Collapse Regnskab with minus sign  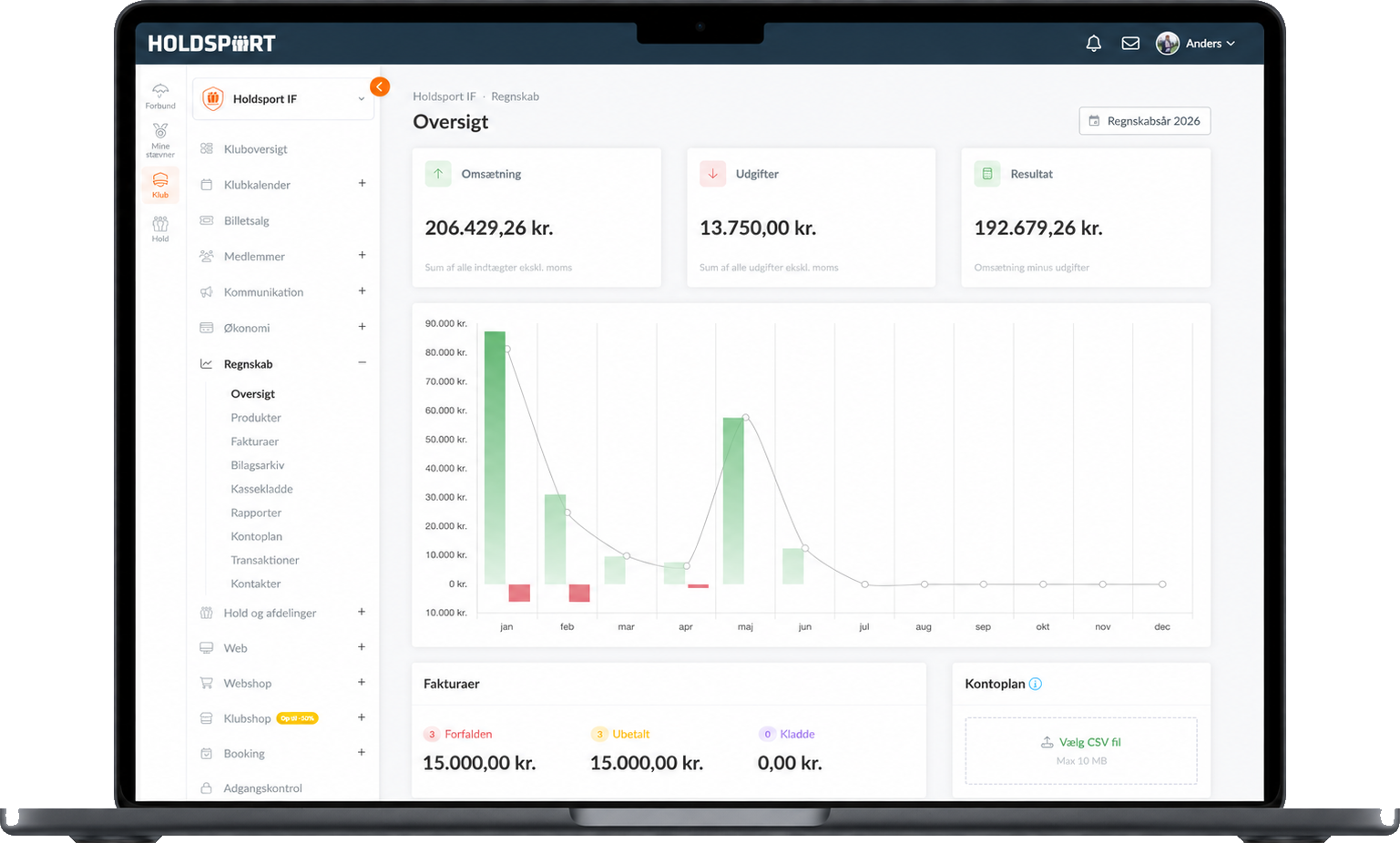pyautogui.click(x=362, y=362)
